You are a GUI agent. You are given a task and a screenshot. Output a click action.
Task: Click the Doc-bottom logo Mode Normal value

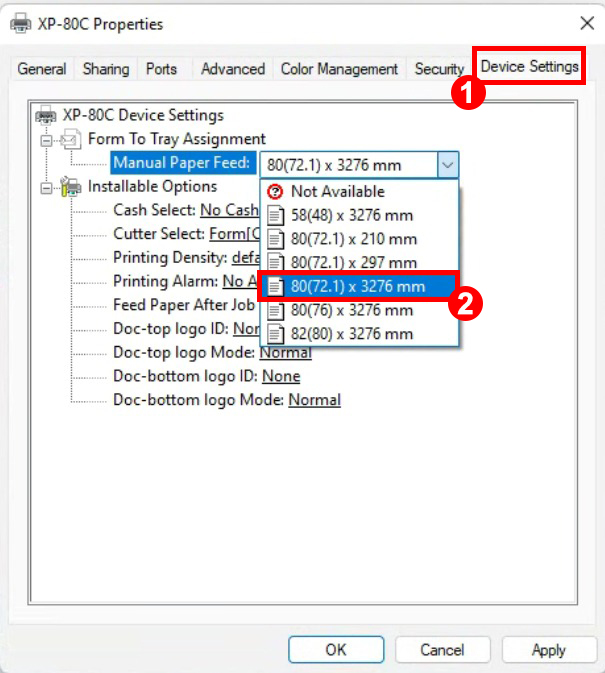(x=315, y=400)
